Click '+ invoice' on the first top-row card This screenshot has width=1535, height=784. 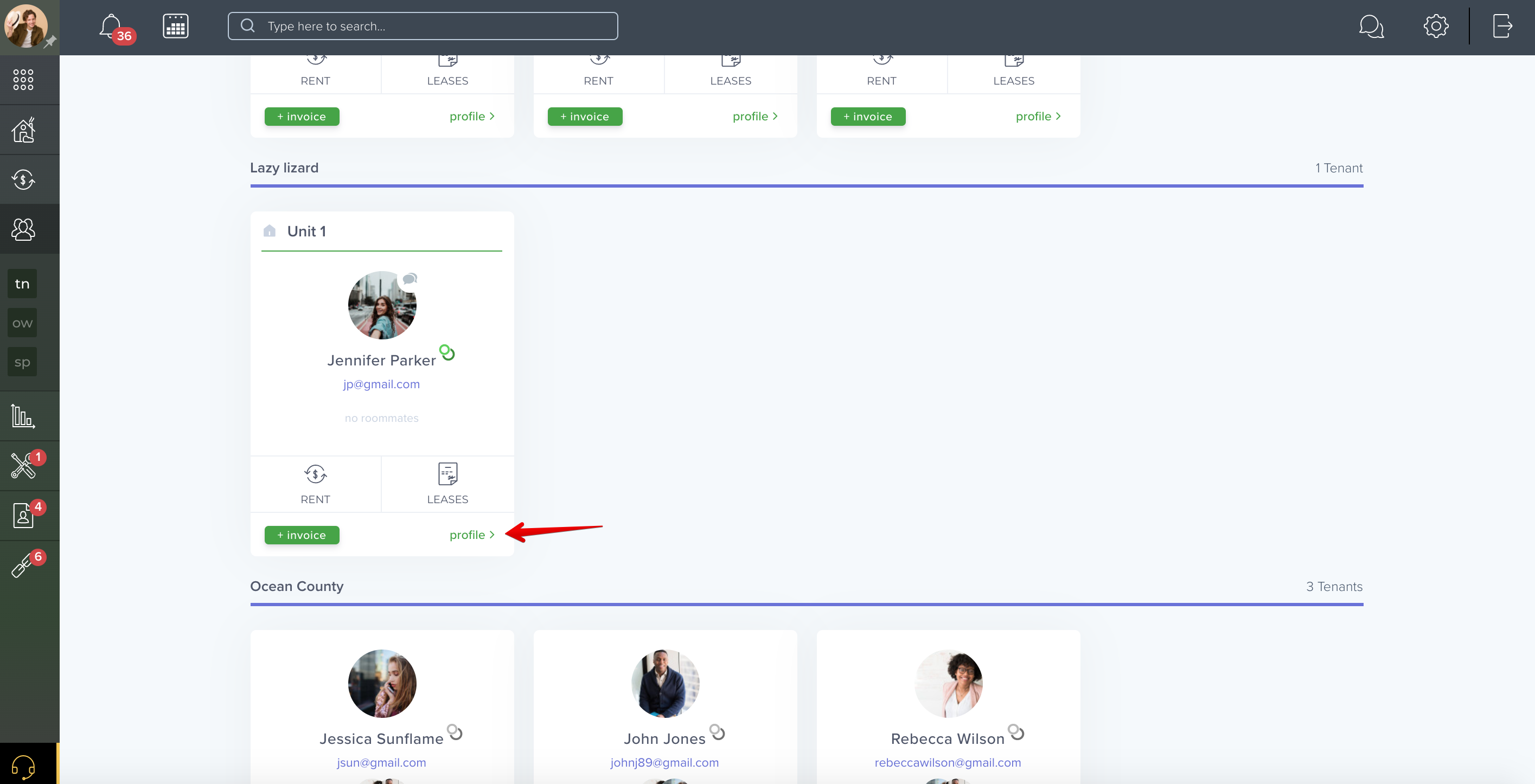click(x=302, y=117)
